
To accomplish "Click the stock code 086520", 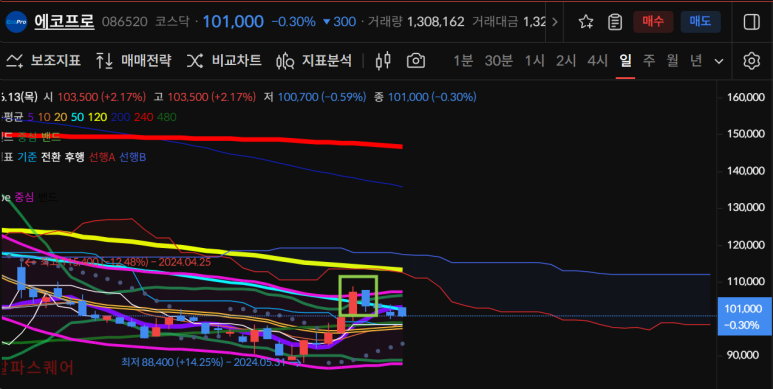I will (x=124, y=22).
